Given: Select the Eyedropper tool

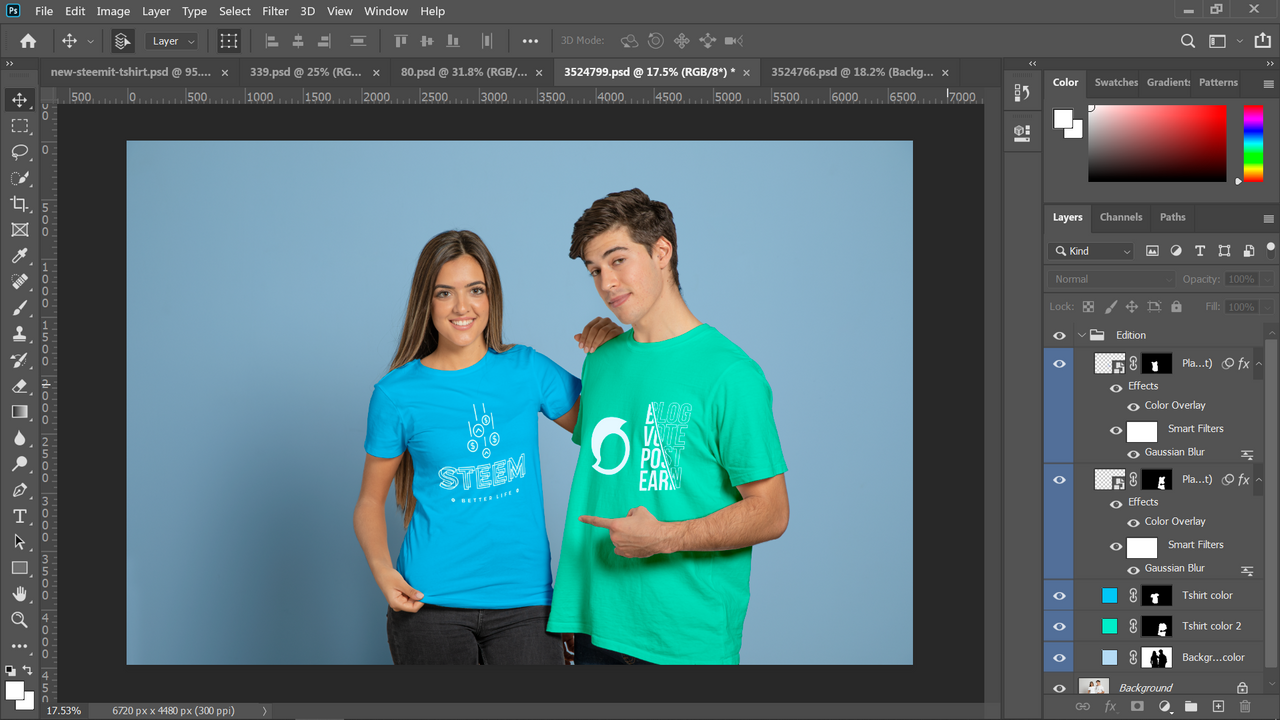Looking at the screenshot, I should 19,256.
